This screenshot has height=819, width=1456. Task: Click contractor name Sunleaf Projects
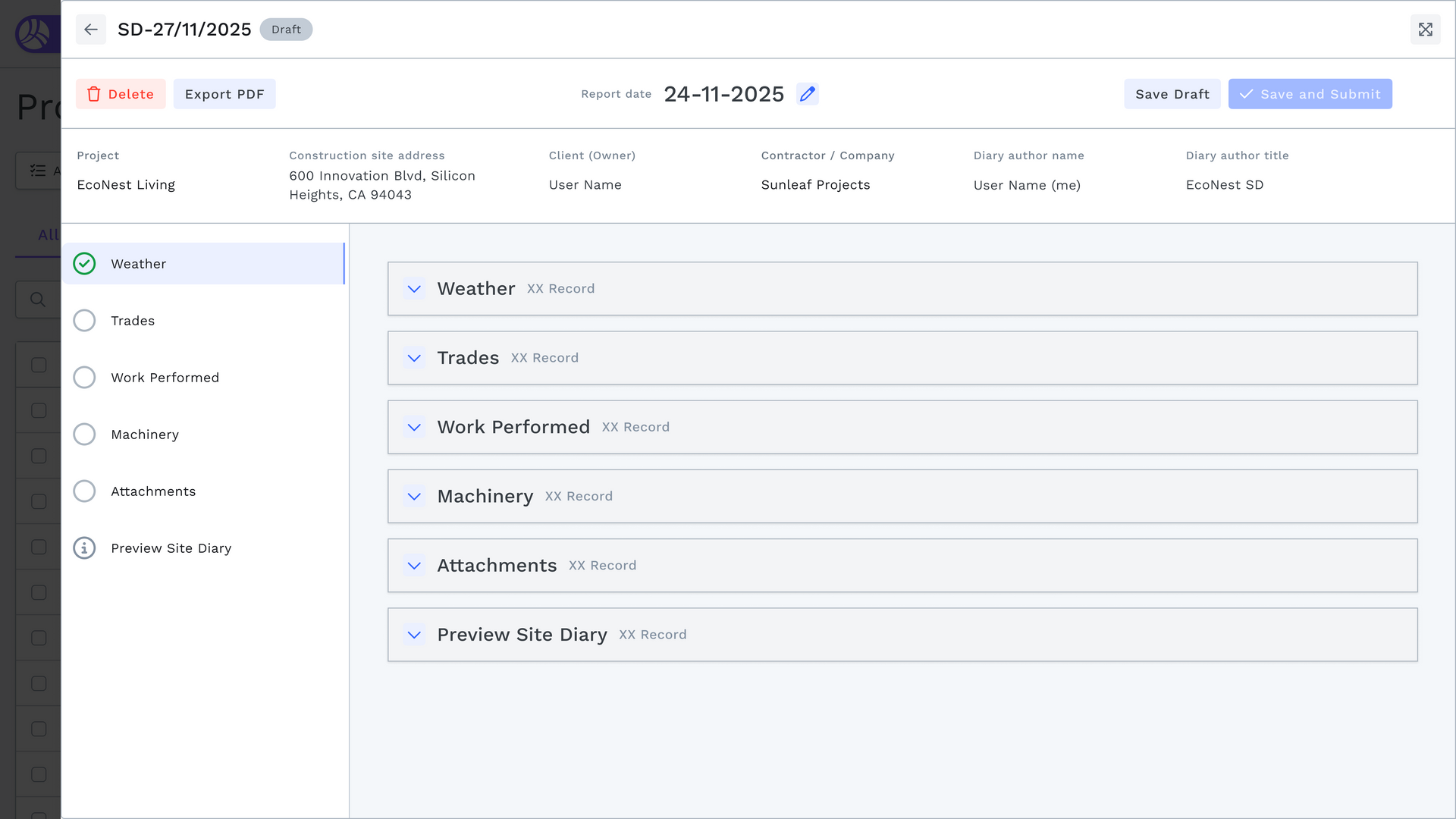pyautogui.click(x=816, y=185)
